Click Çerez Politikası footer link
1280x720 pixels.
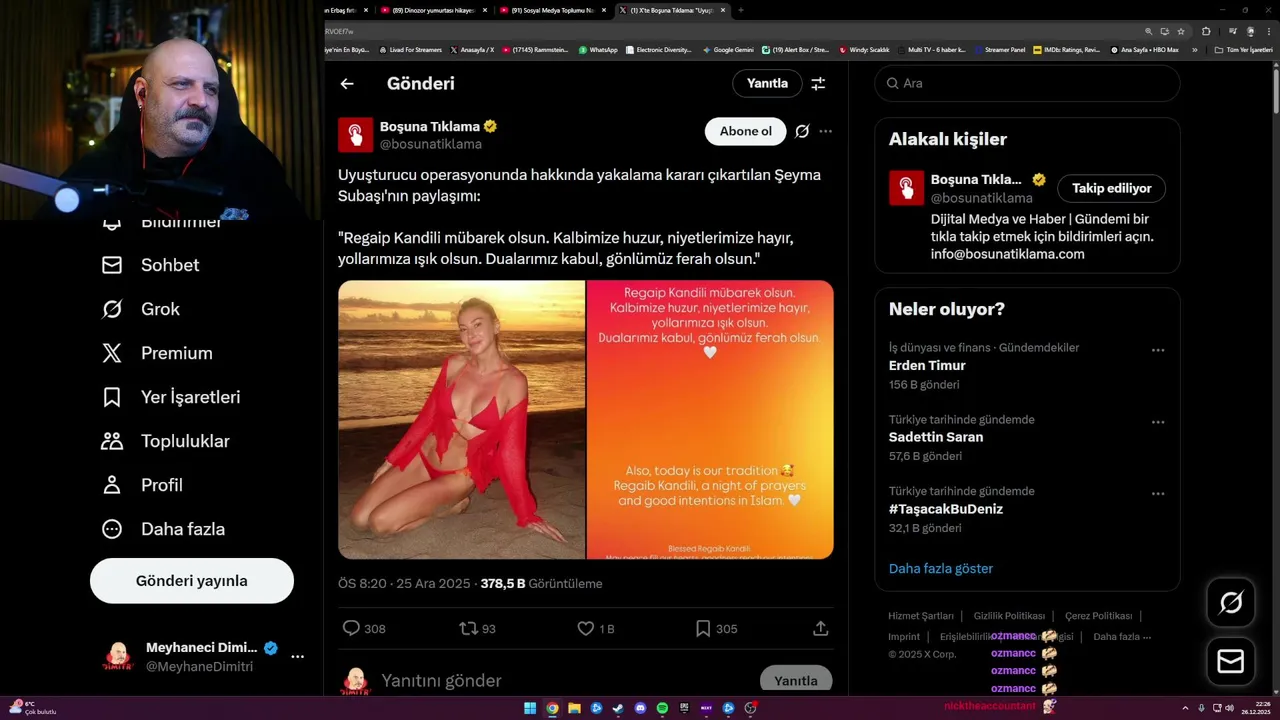pos(1098,616)
